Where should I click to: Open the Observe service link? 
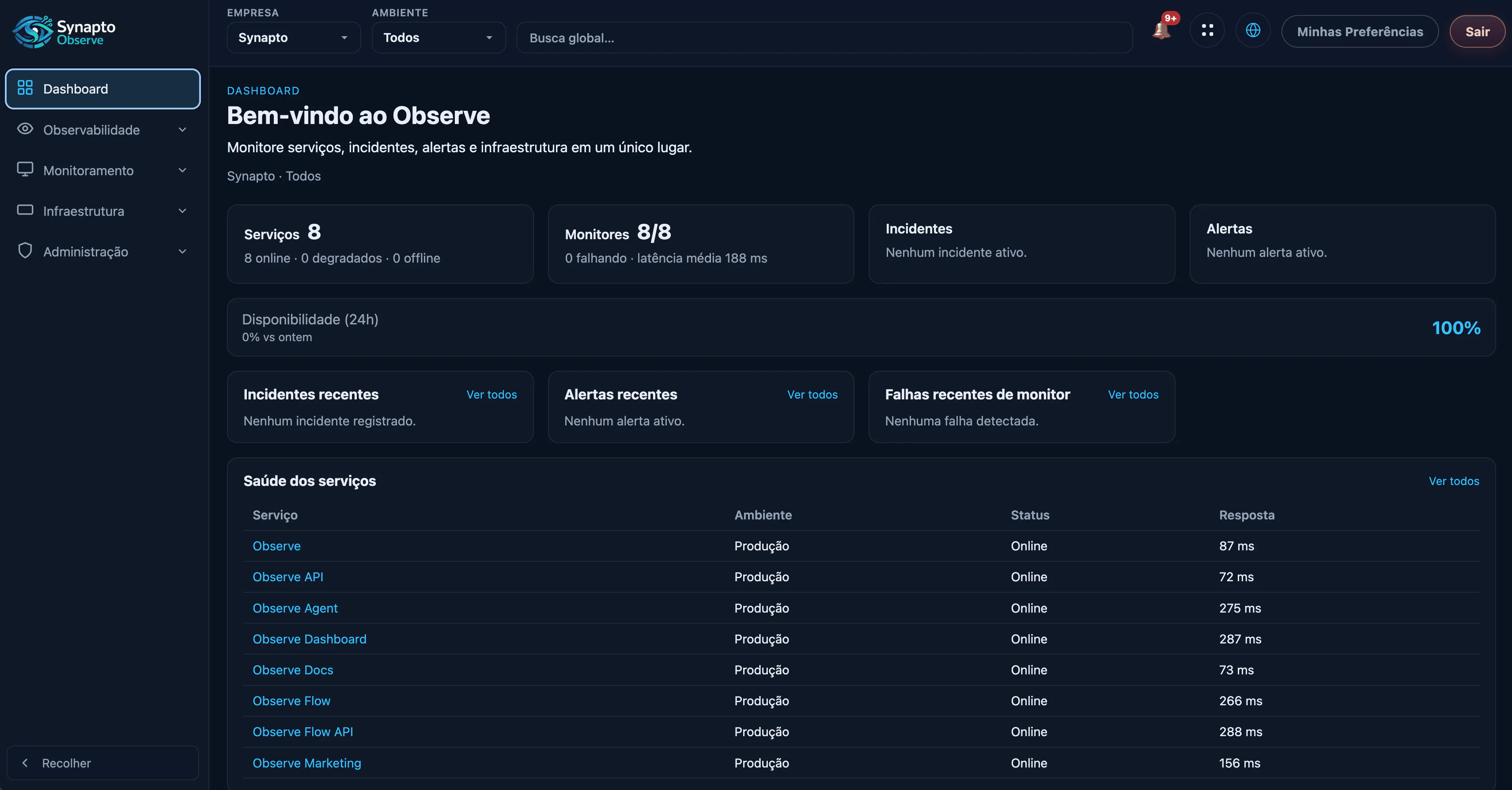tap(276, 546)
